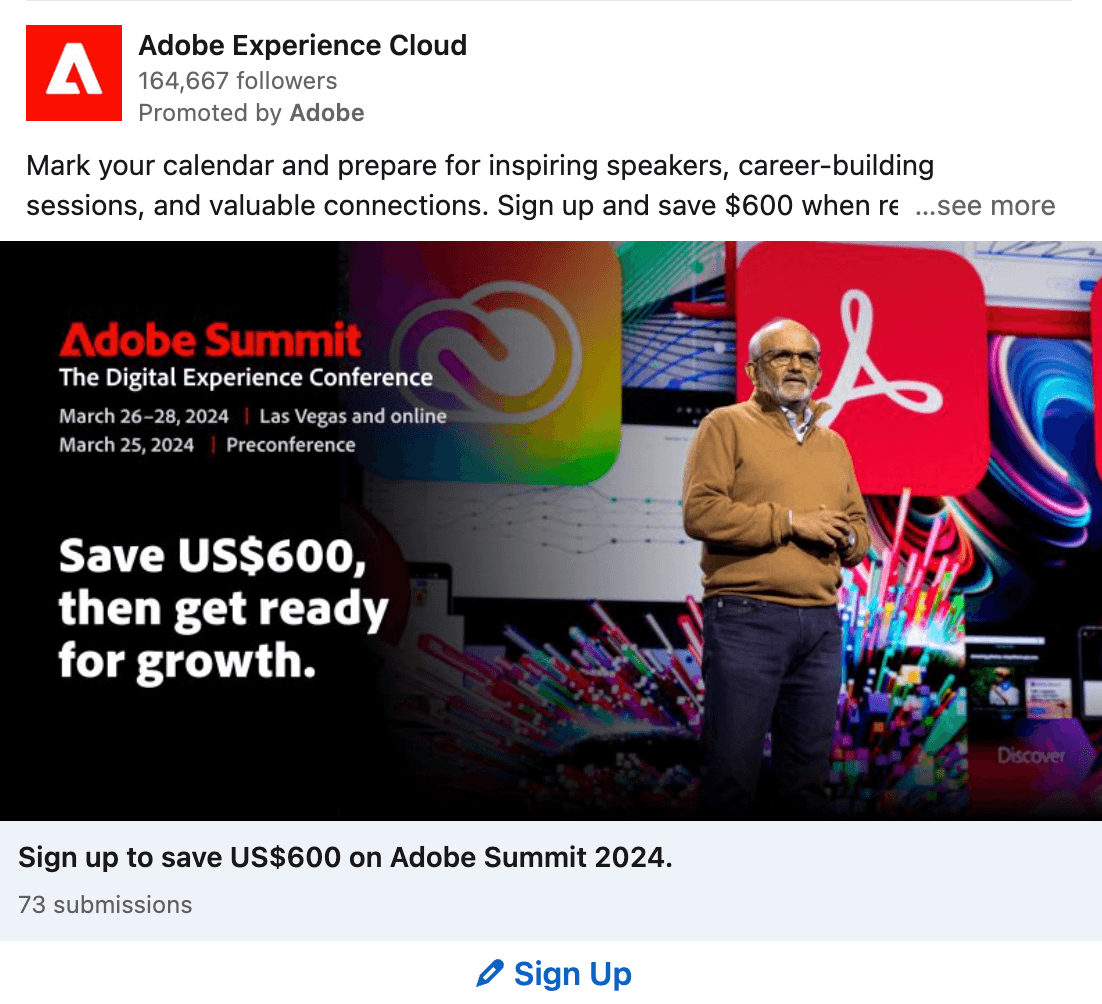
Task: Click headline Sign up to save US$600
Action: 345,857
